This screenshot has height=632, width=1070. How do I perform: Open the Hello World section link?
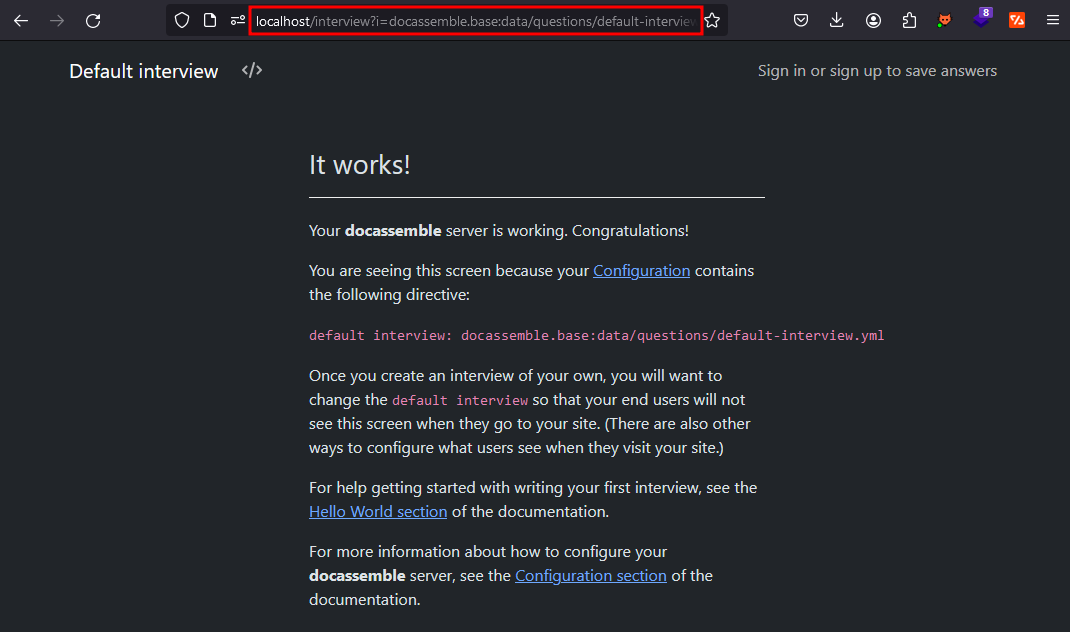point(378,511)
